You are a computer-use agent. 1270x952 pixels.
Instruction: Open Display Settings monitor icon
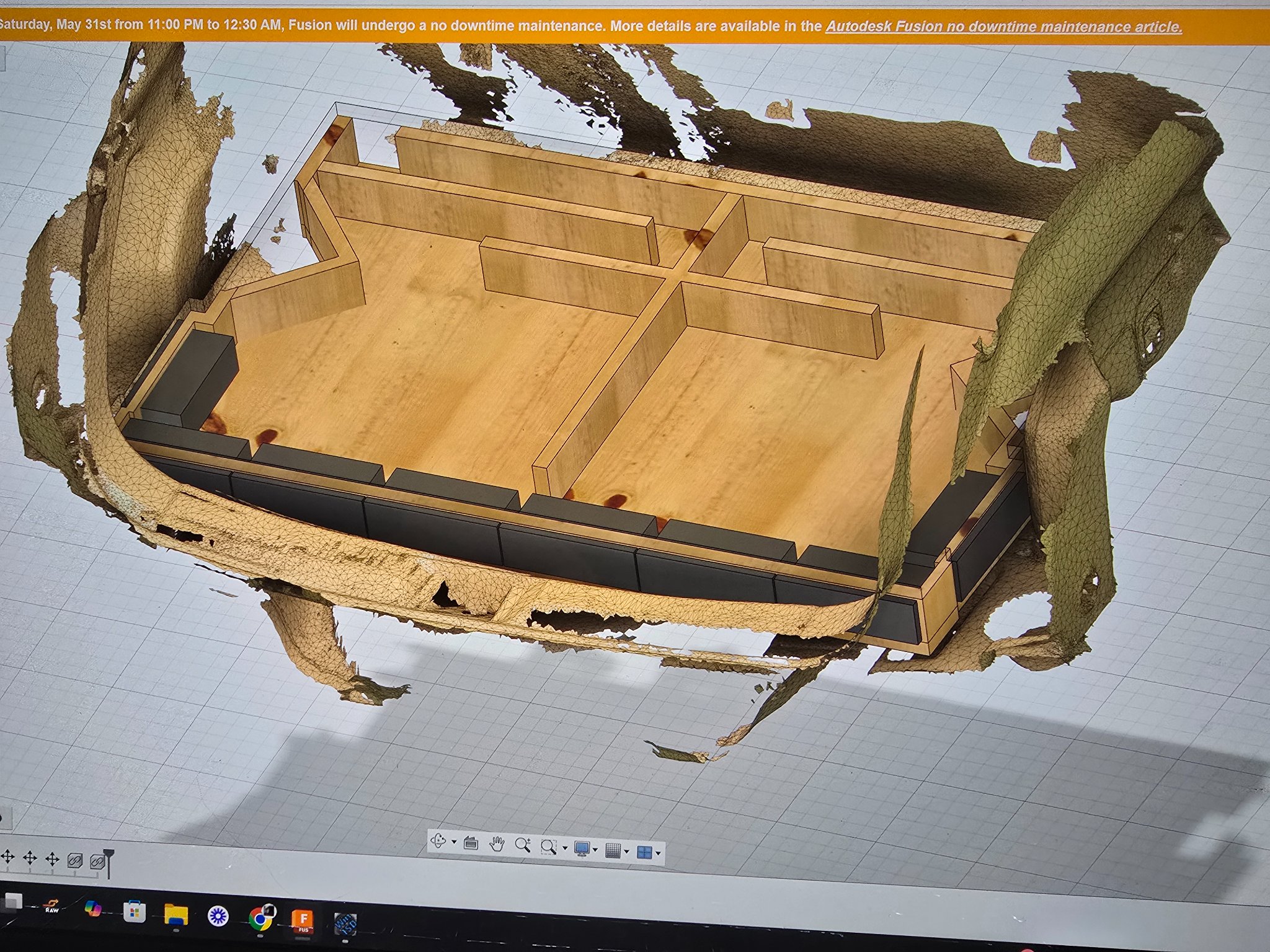point(582,848)
